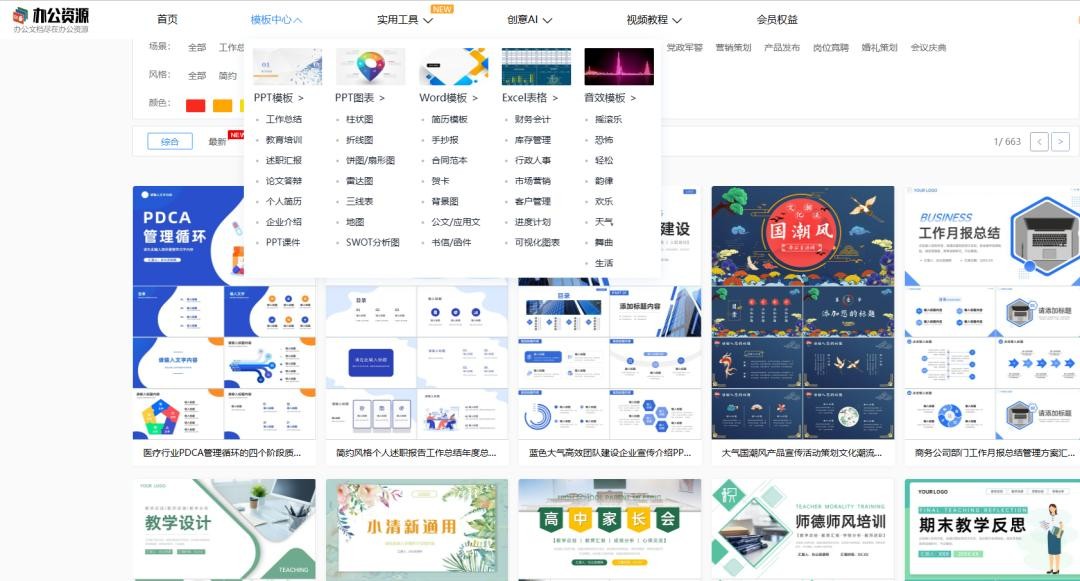
Task: Select the red color swatch filter
Action: (195, 105)
